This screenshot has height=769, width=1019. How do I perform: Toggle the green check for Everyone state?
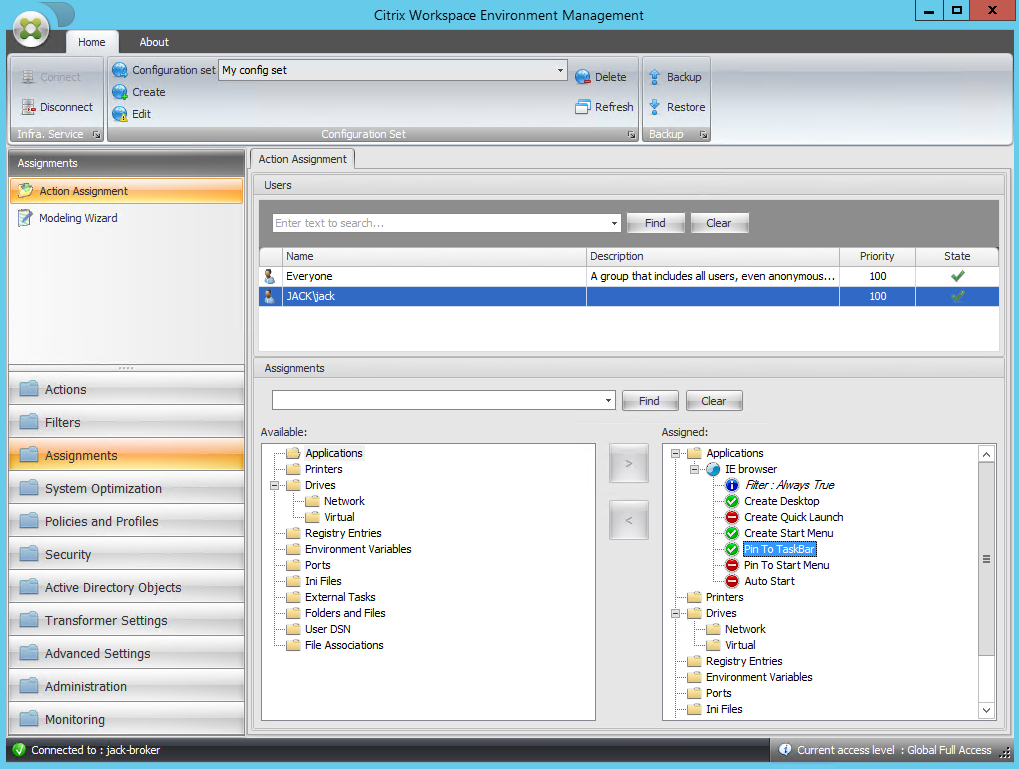pos(956,275)
